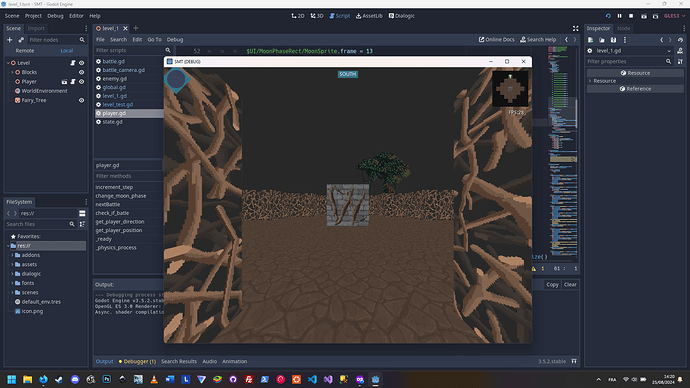Open the AssetLib workspace
Screen dimensions: 690x388
pyautogui.click(x=369, y=16)
